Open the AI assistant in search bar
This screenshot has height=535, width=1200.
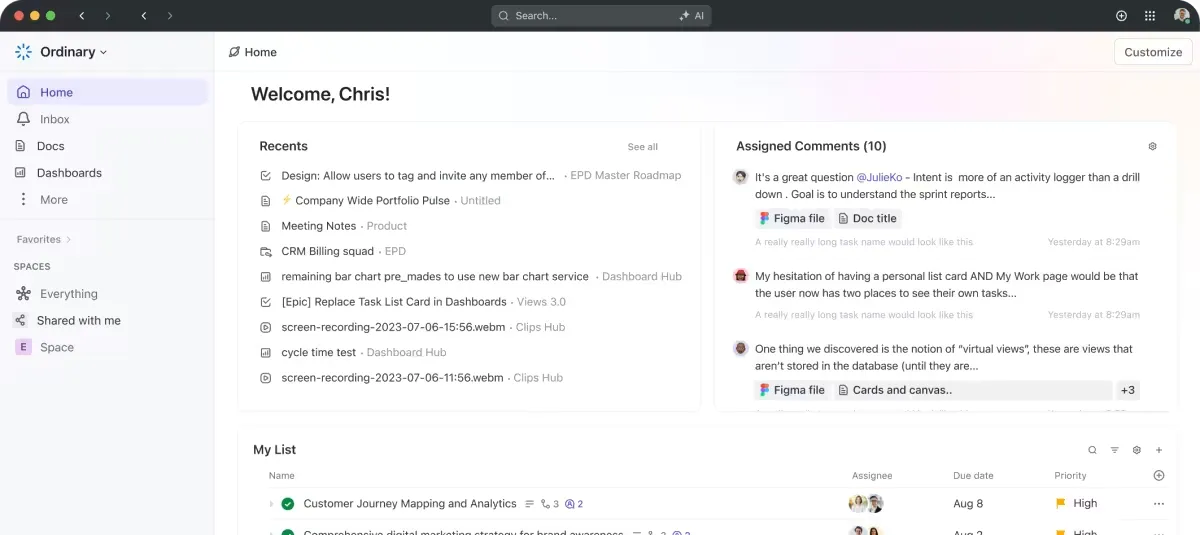pos(691,16)
